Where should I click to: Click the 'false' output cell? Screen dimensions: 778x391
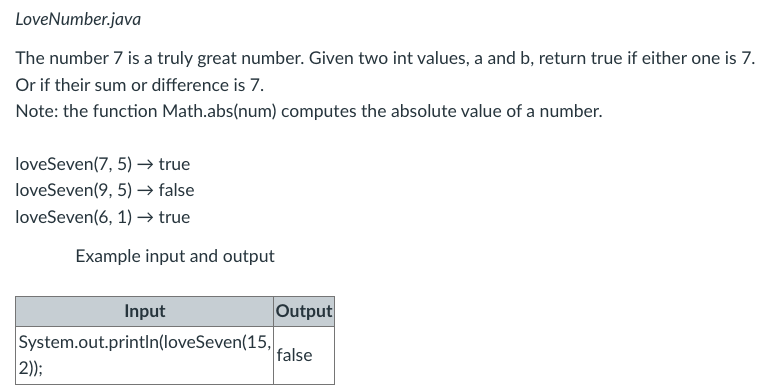tap(304, 355)
